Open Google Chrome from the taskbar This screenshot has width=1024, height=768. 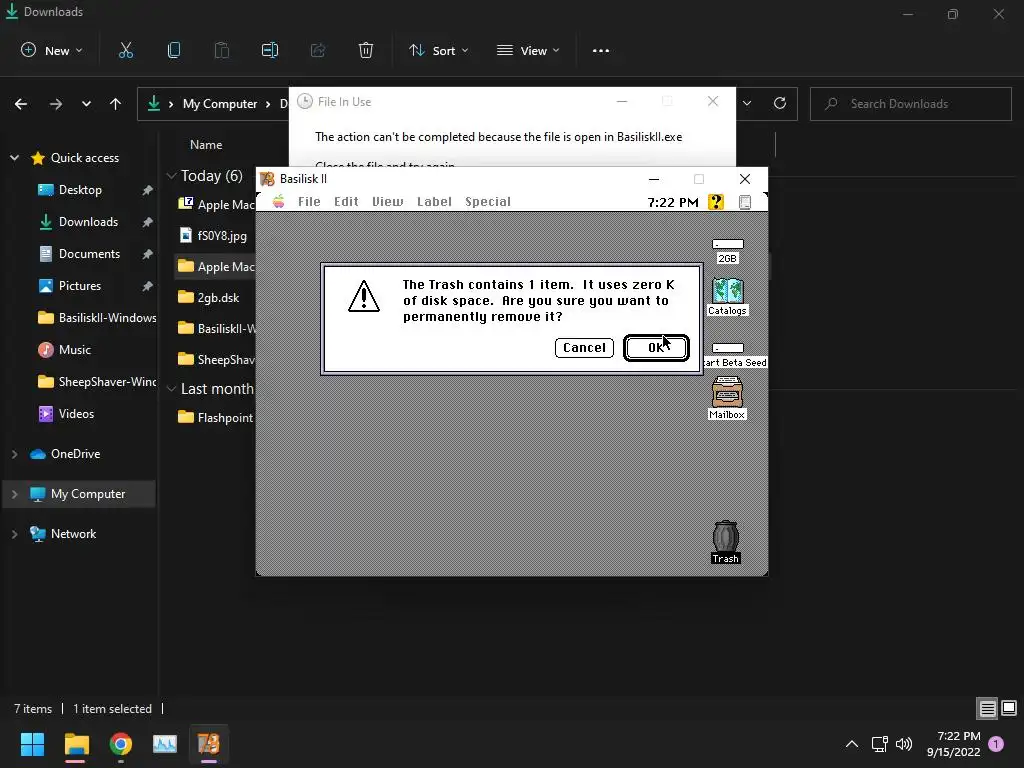(121, 744)
